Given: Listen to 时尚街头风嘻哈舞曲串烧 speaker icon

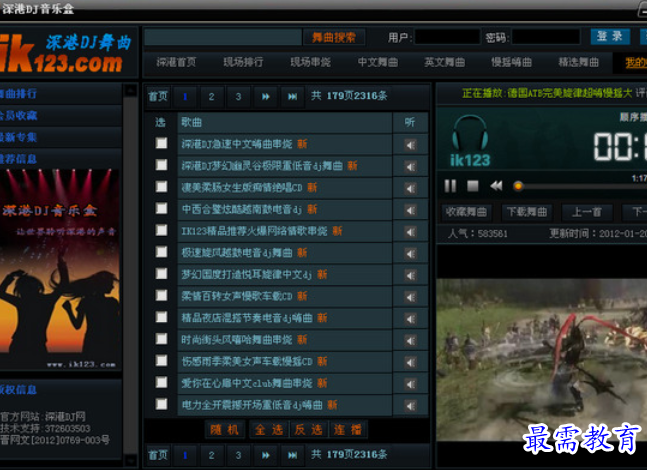Looking at the screenshot, I should 411,340.
